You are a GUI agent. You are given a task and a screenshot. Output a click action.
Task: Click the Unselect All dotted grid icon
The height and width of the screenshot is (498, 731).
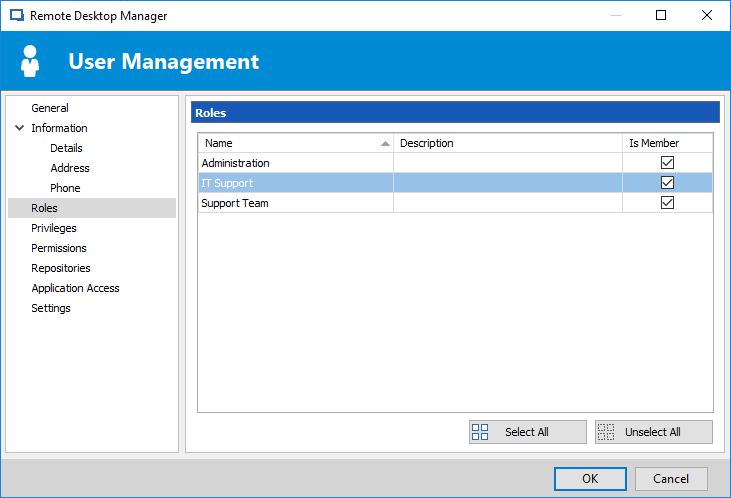point(606,432)
